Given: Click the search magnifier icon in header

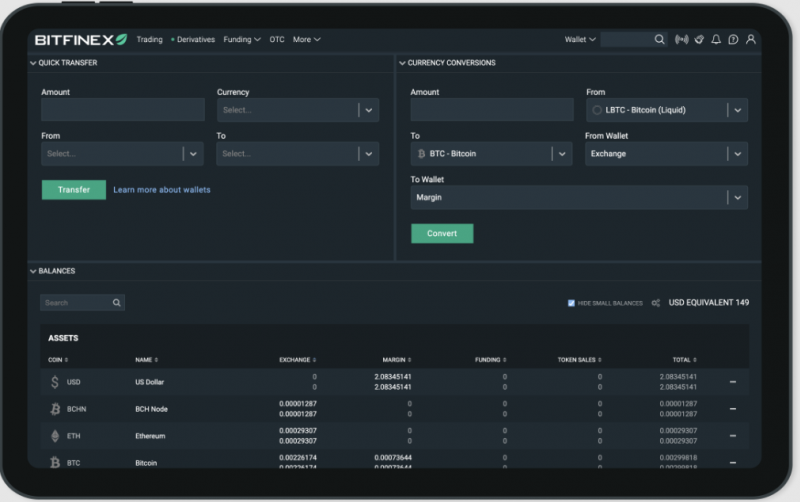Looking at the screenshot, I should coord(659,40).
